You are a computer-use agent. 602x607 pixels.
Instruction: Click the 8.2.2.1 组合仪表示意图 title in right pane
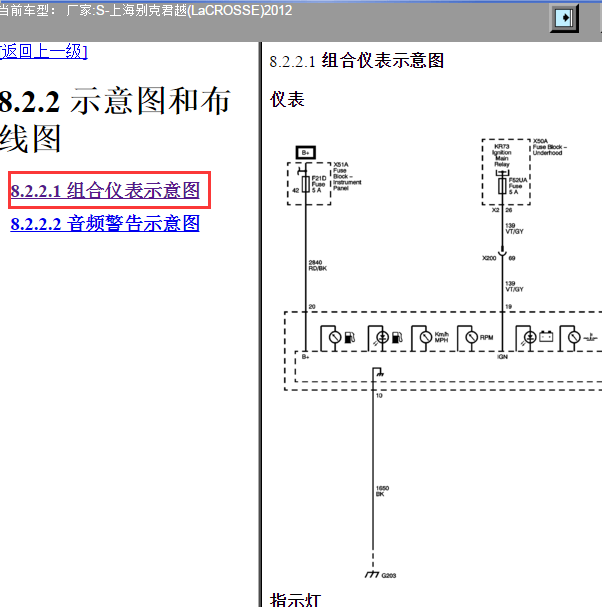[x=357, y=61]
